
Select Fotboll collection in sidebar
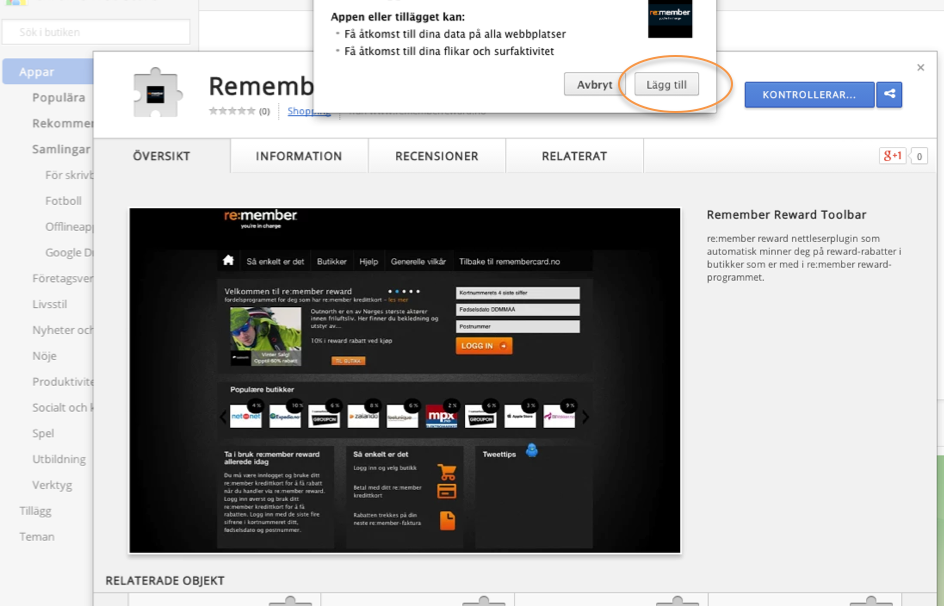63,201
